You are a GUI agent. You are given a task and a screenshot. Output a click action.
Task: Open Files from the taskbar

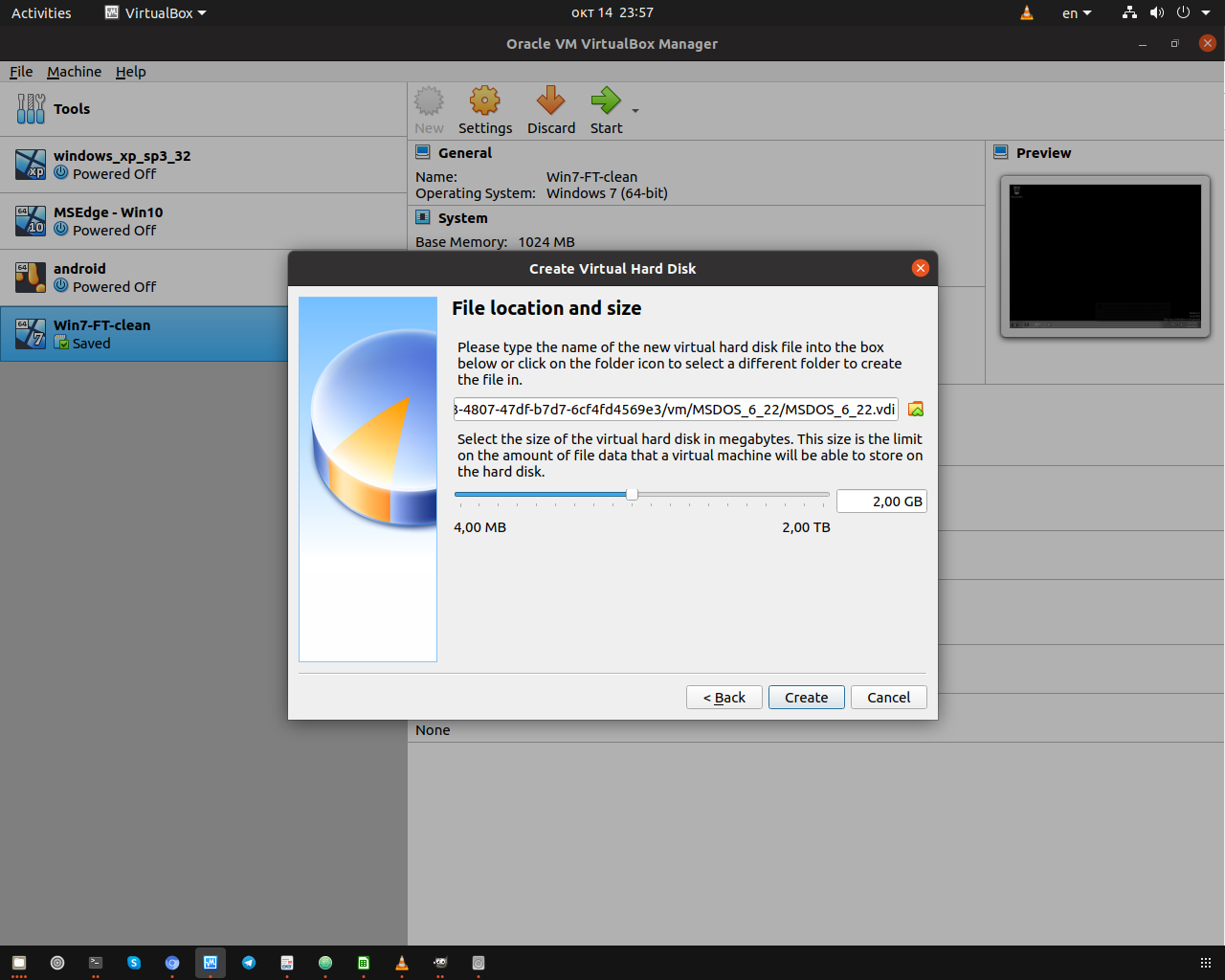click(x=19, y=963)
